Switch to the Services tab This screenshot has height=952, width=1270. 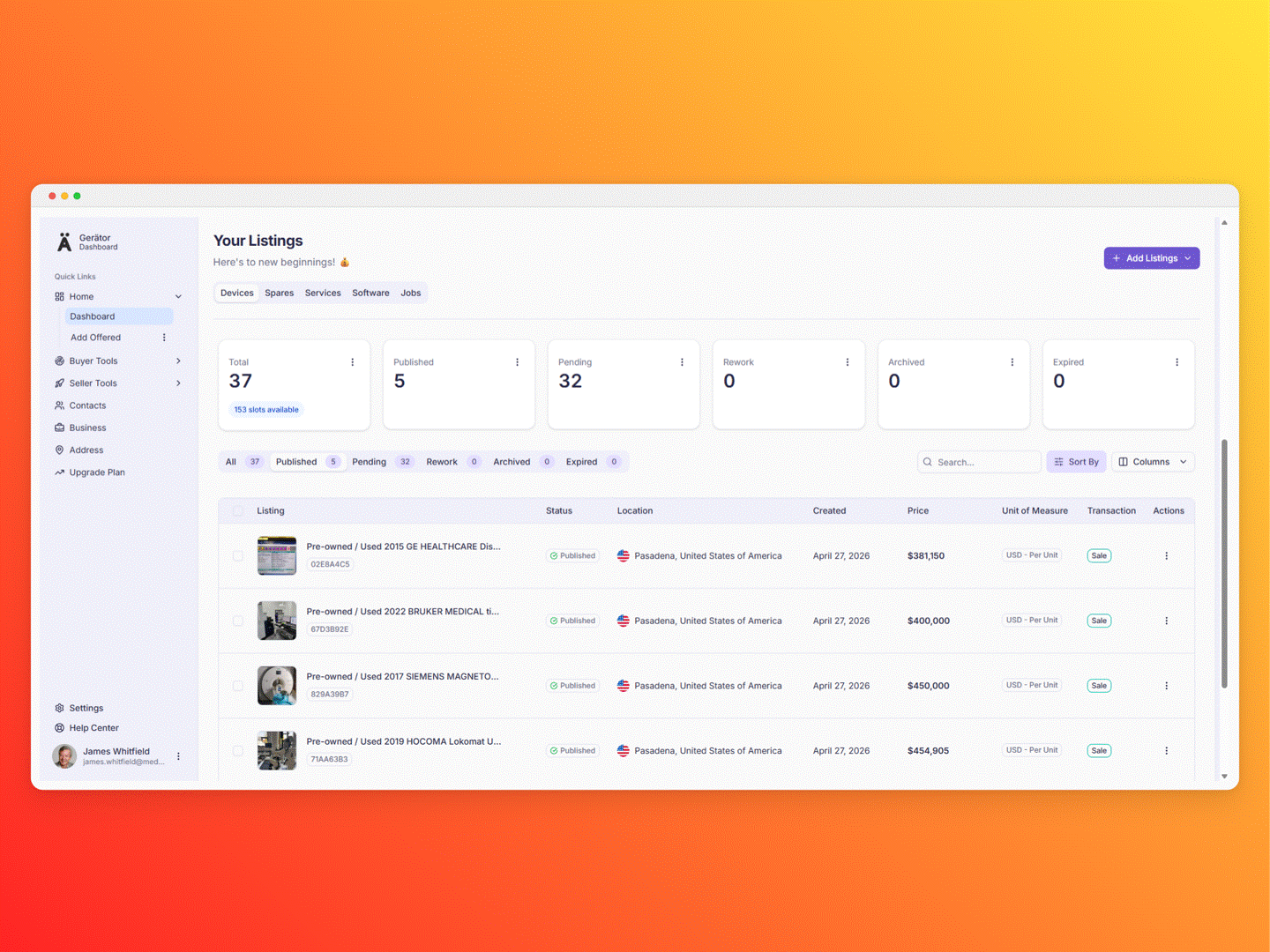323,294
